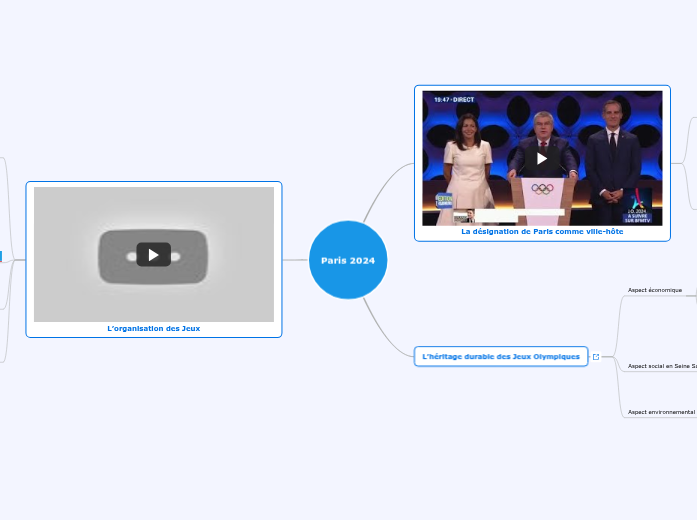Click the La désignation de Paris comme ville-hôte caption
697x520 pixels.
[x=541, y=231]
